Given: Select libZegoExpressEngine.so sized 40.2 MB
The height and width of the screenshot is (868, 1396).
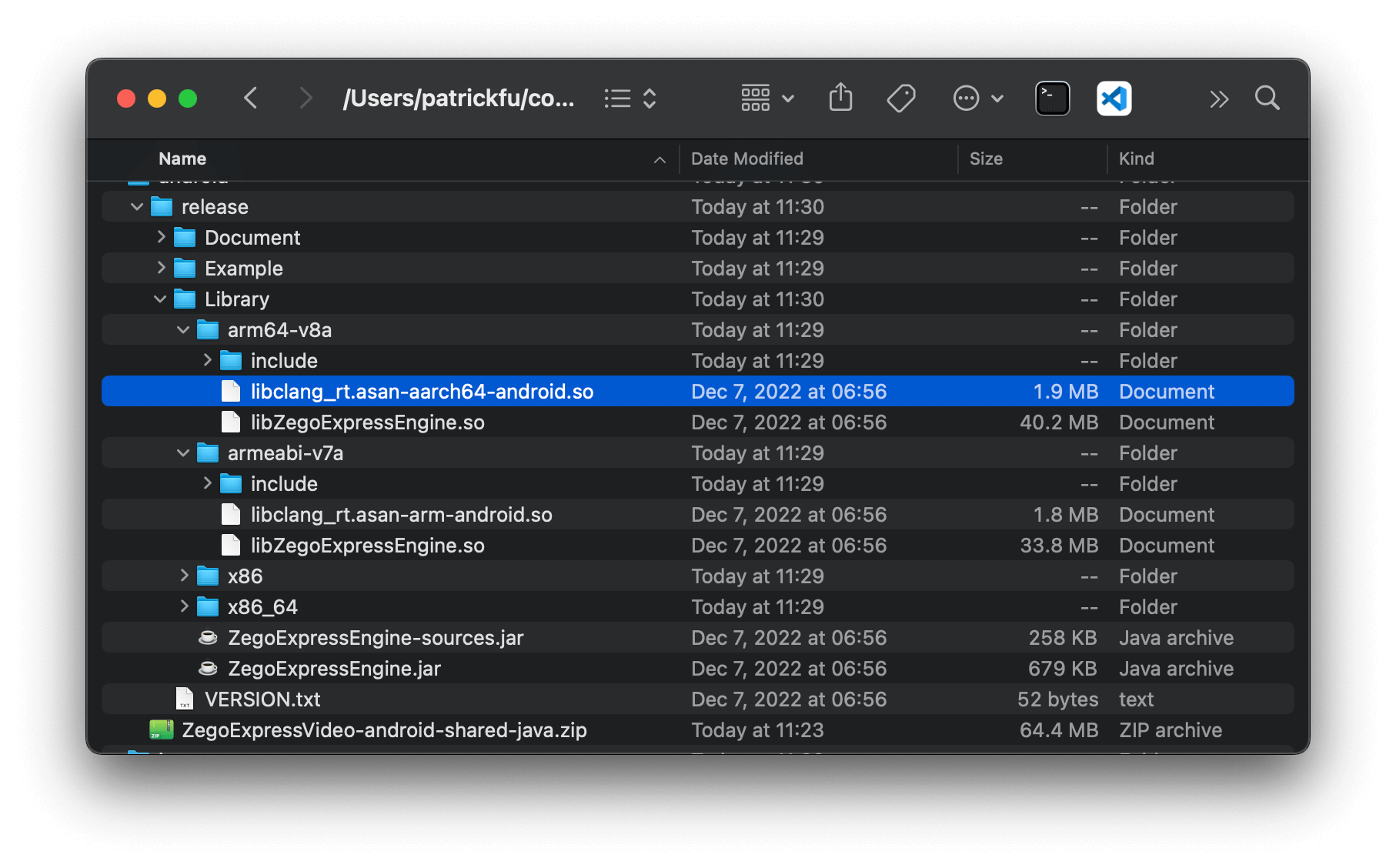Looking at the screenshot, I should click(x=367, y=422).
